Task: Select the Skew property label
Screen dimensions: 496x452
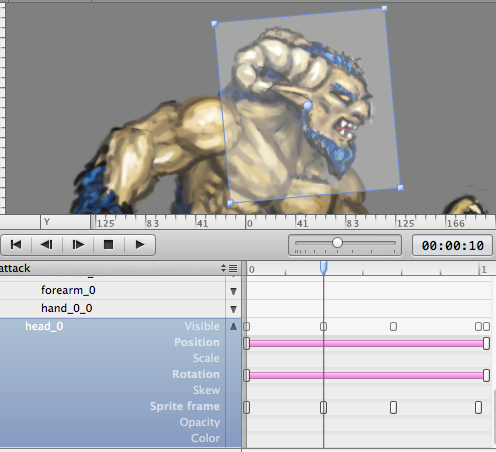Action: point(206,390)
